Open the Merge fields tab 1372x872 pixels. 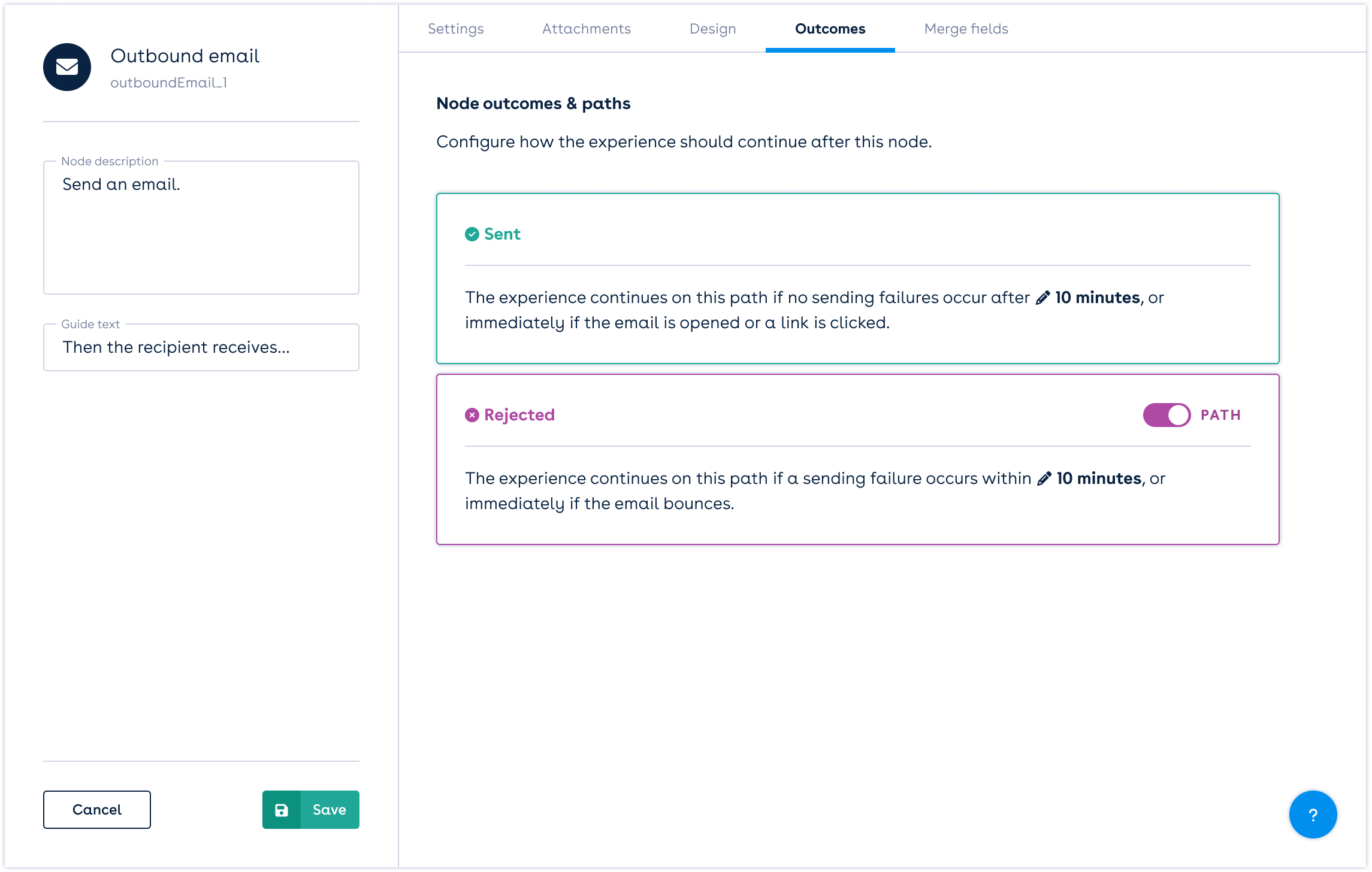966,29
